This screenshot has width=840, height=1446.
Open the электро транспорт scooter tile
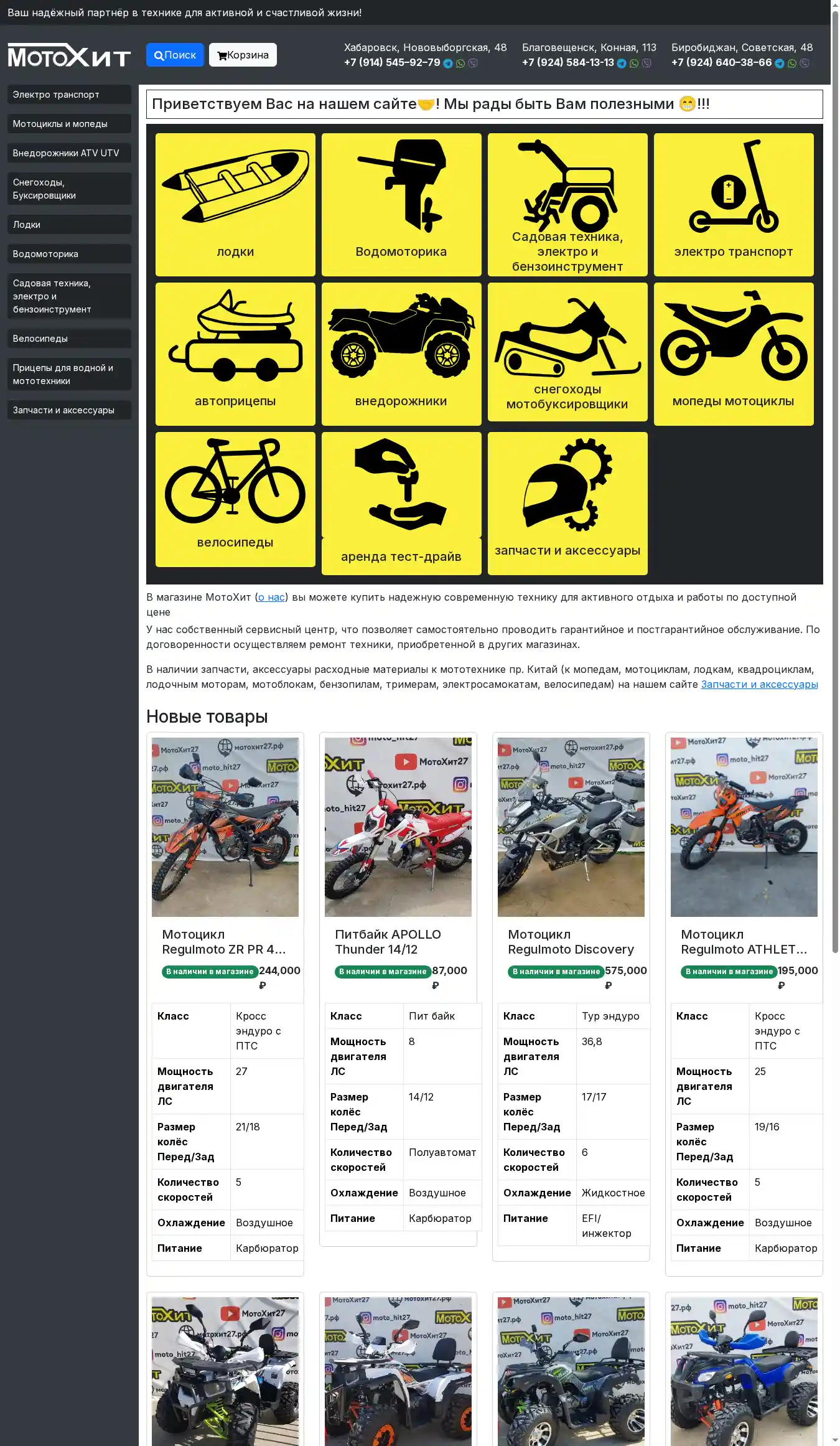click(734, 204)
